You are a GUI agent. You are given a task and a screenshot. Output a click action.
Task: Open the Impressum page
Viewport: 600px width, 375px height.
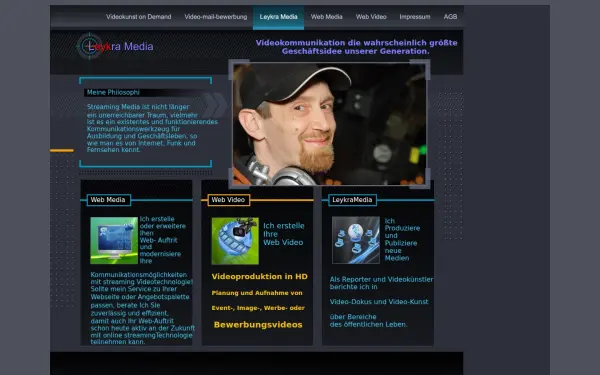[x=415, y=17]
